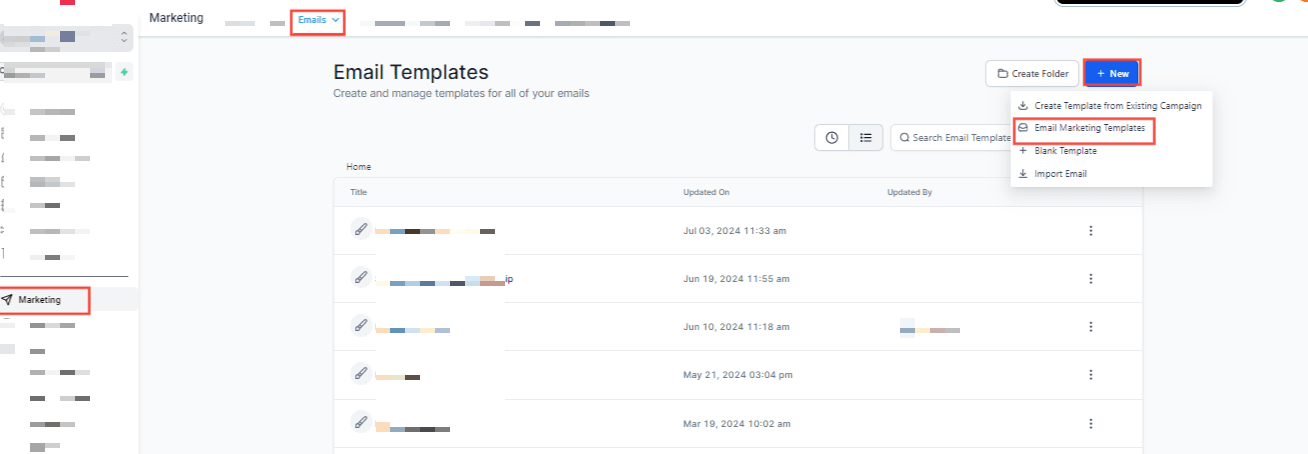
Task: Click the blue New button
Action: (1112, 74)
